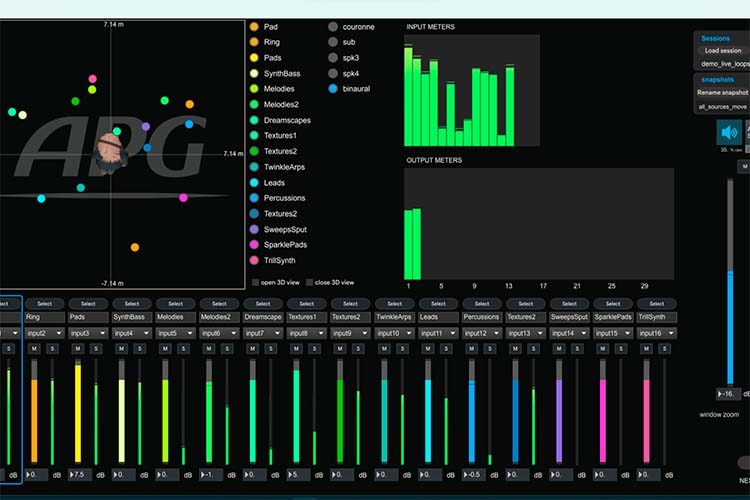
Task: Expand the input12 dropdown on Percussions
Action: coord(482,333)
